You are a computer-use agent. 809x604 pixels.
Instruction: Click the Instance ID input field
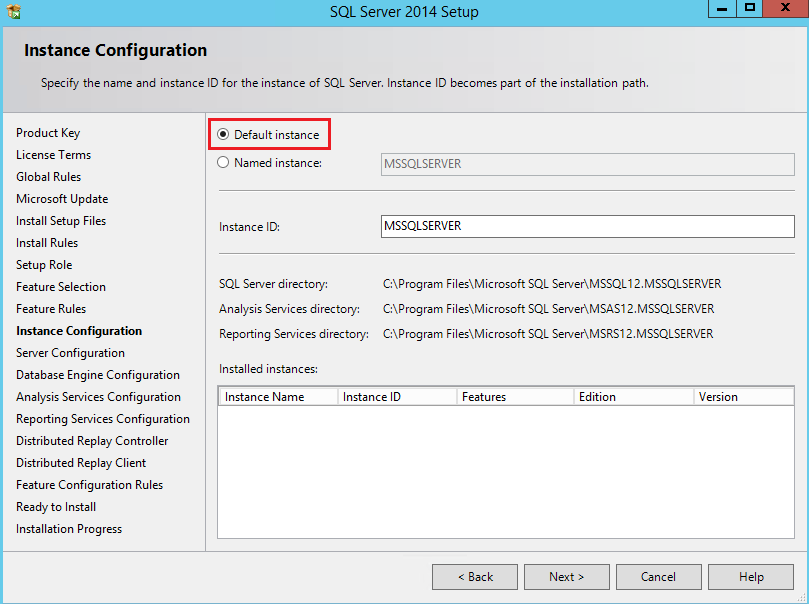click(588, 226)
